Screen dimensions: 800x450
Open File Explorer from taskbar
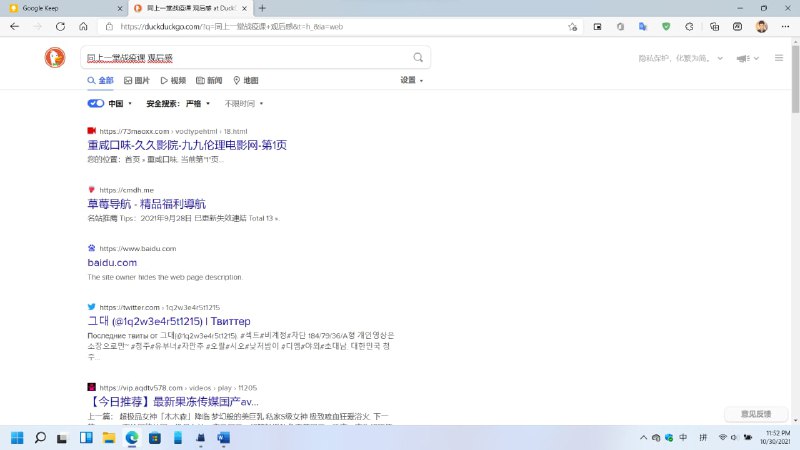(x=109, y=438)
